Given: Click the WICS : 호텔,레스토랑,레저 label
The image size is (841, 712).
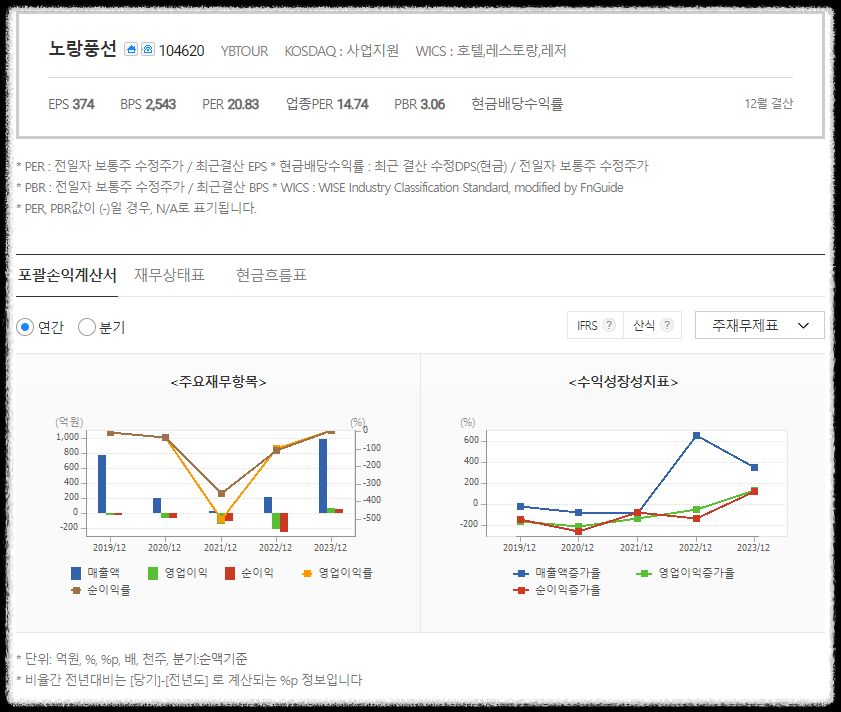Looking at the screenshot, I should point(491,50).
